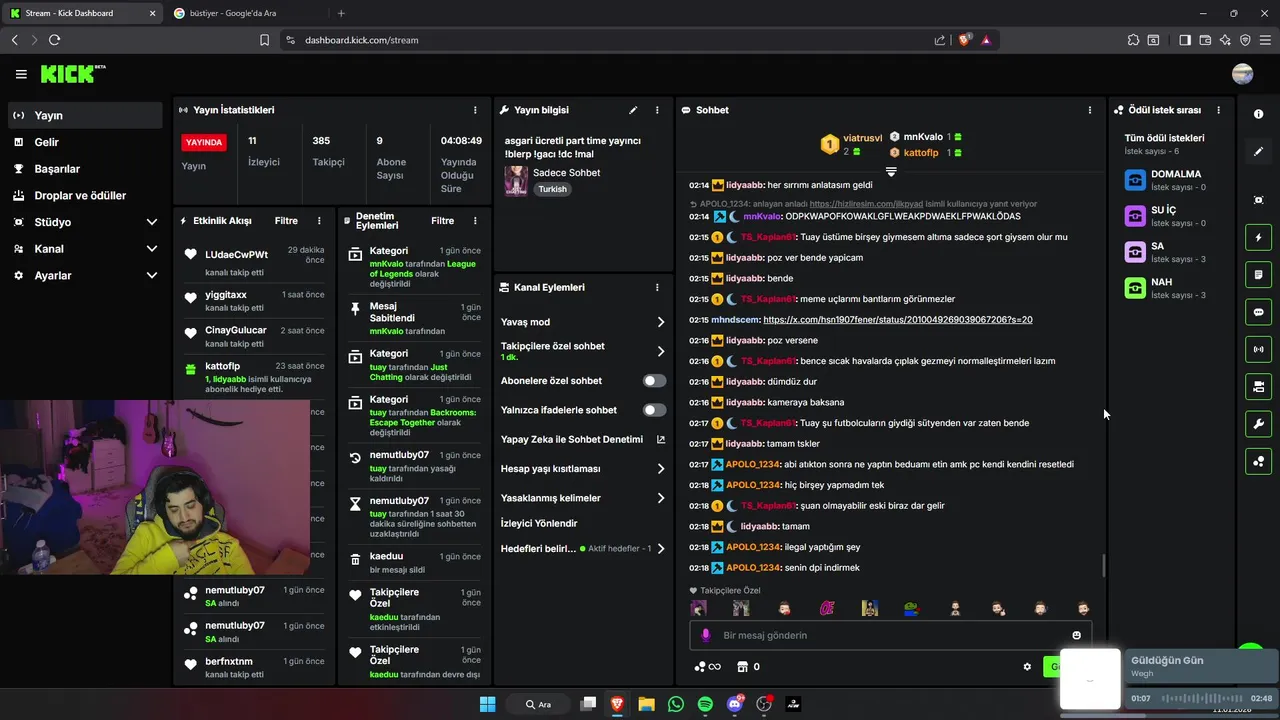Image resolution: width=1280 pixels, height=720 pixels.
Task: Open options menu of Sohbet panel
Action: click(x=1090, y=110)
